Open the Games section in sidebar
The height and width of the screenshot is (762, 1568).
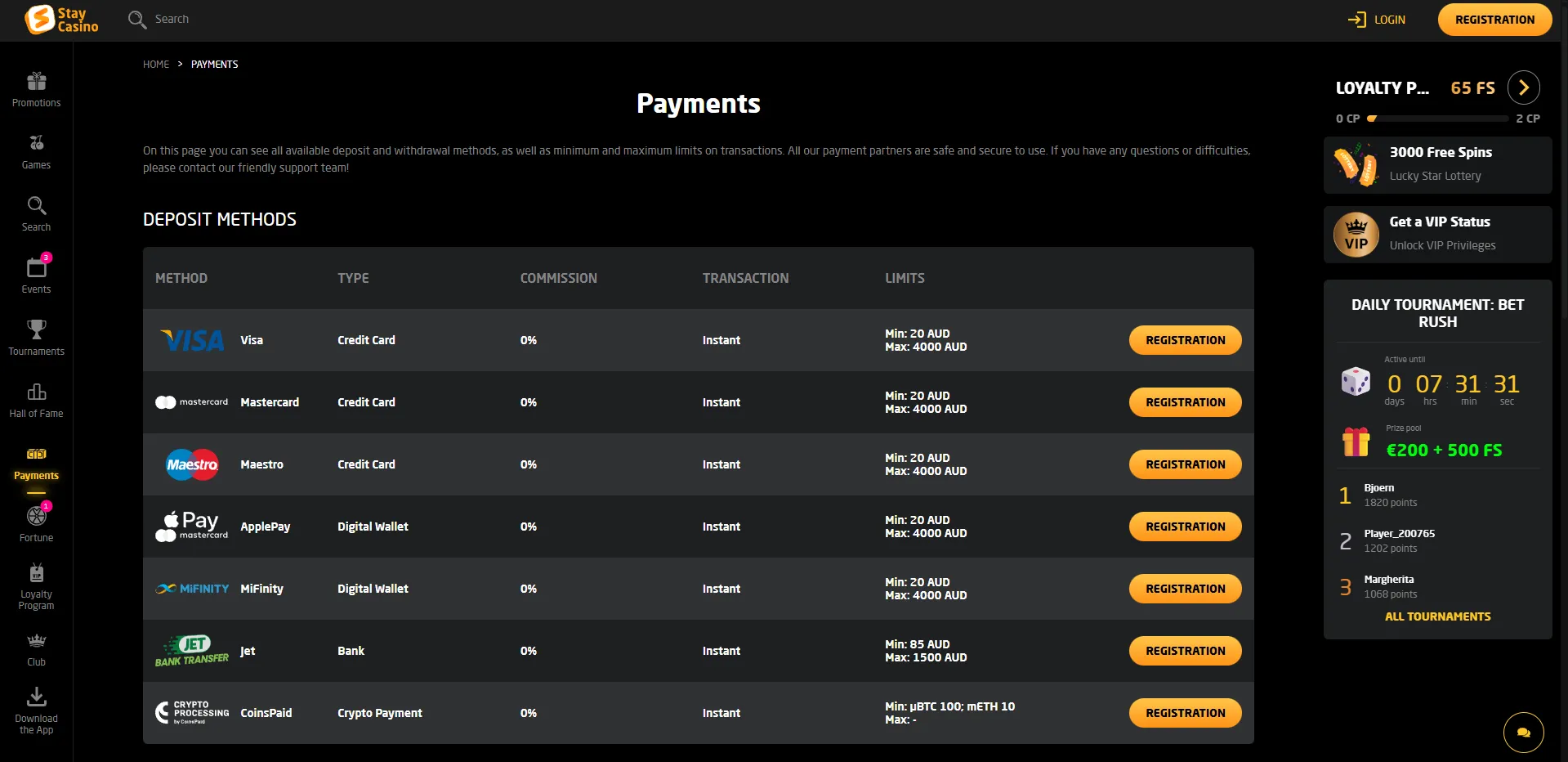click(36, 144)
